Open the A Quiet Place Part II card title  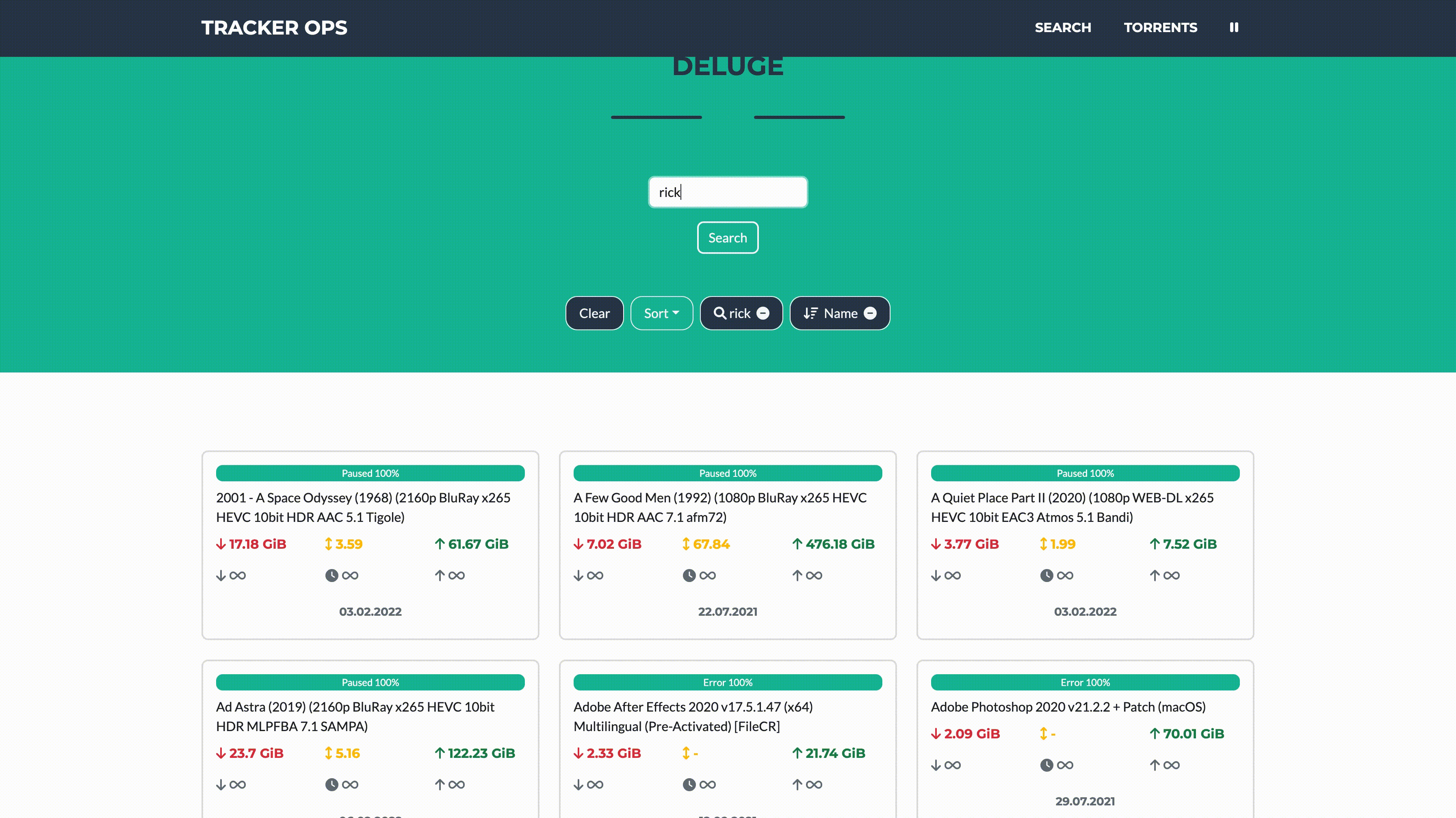(1072, 507)
